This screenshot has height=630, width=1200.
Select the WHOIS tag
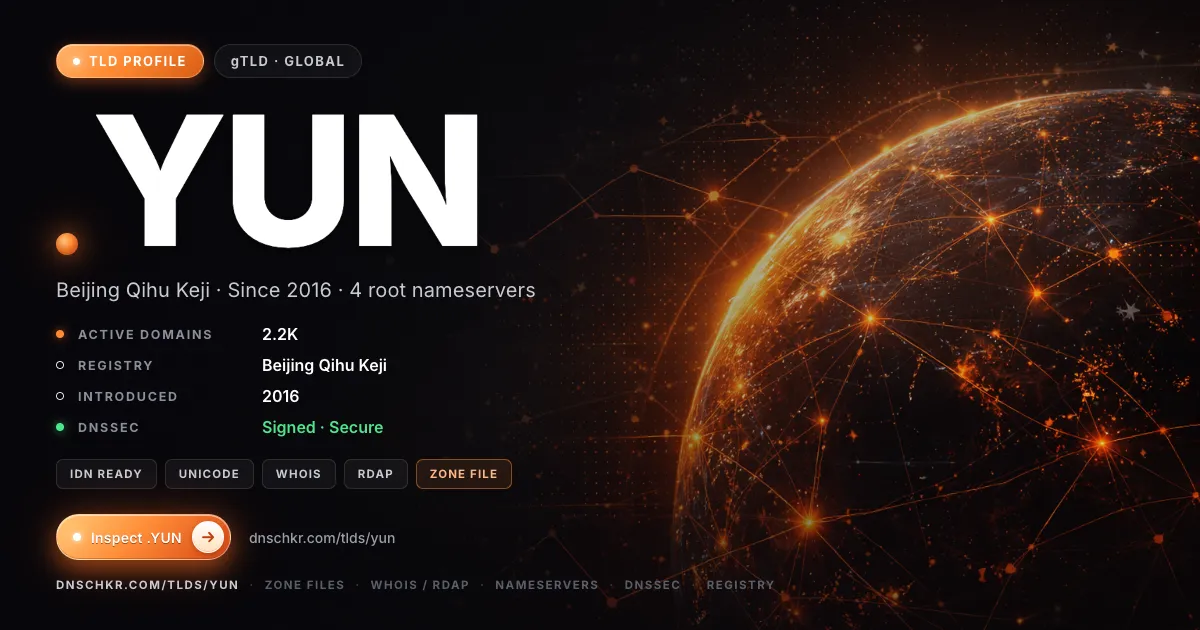click(x=299, y=474)
